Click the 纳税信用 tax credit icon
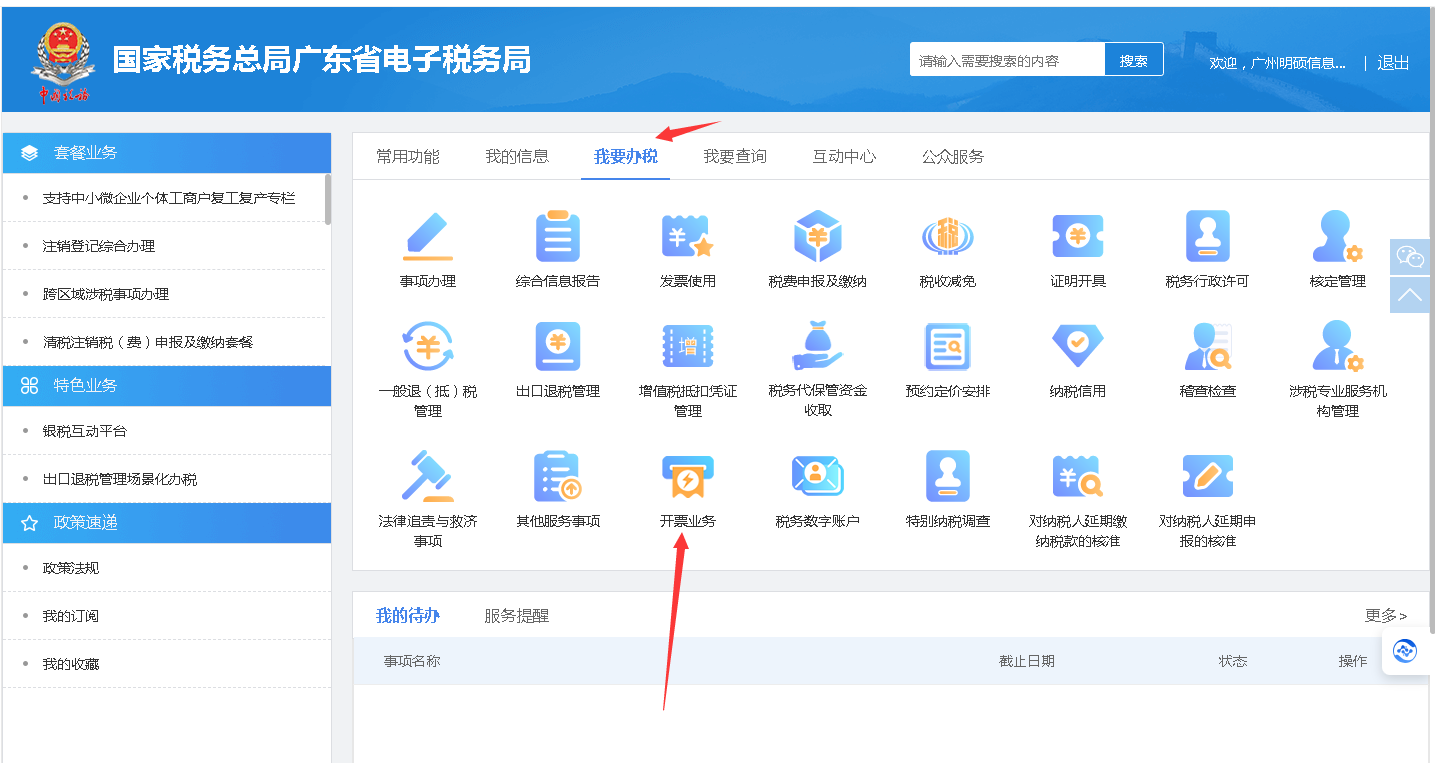This screenshot has width=1435, height=763. (1077, 348)
